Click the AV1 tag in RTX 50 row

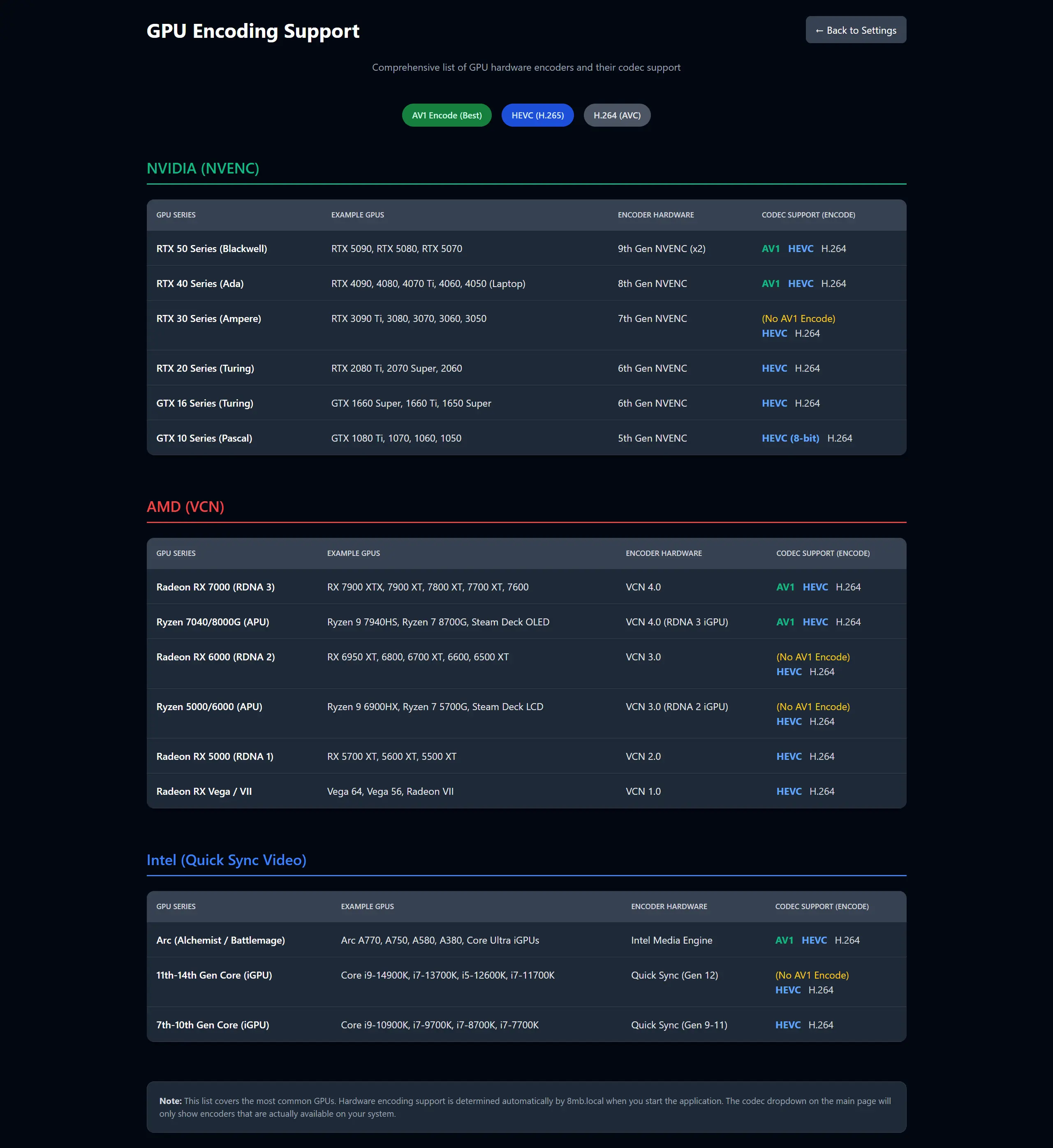pyautogui.click(x=770, y=248)
